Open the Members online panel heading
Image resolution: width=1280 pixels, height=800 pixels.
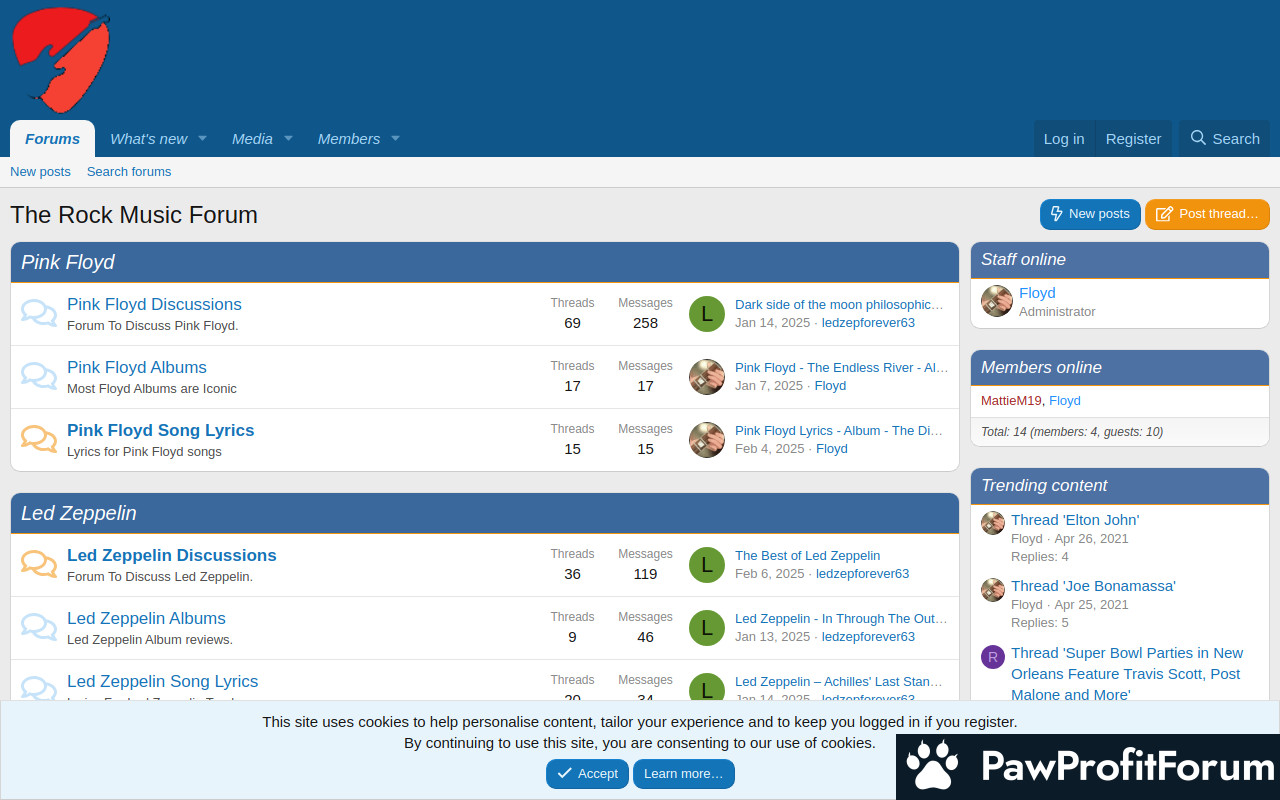[1041, 368]
